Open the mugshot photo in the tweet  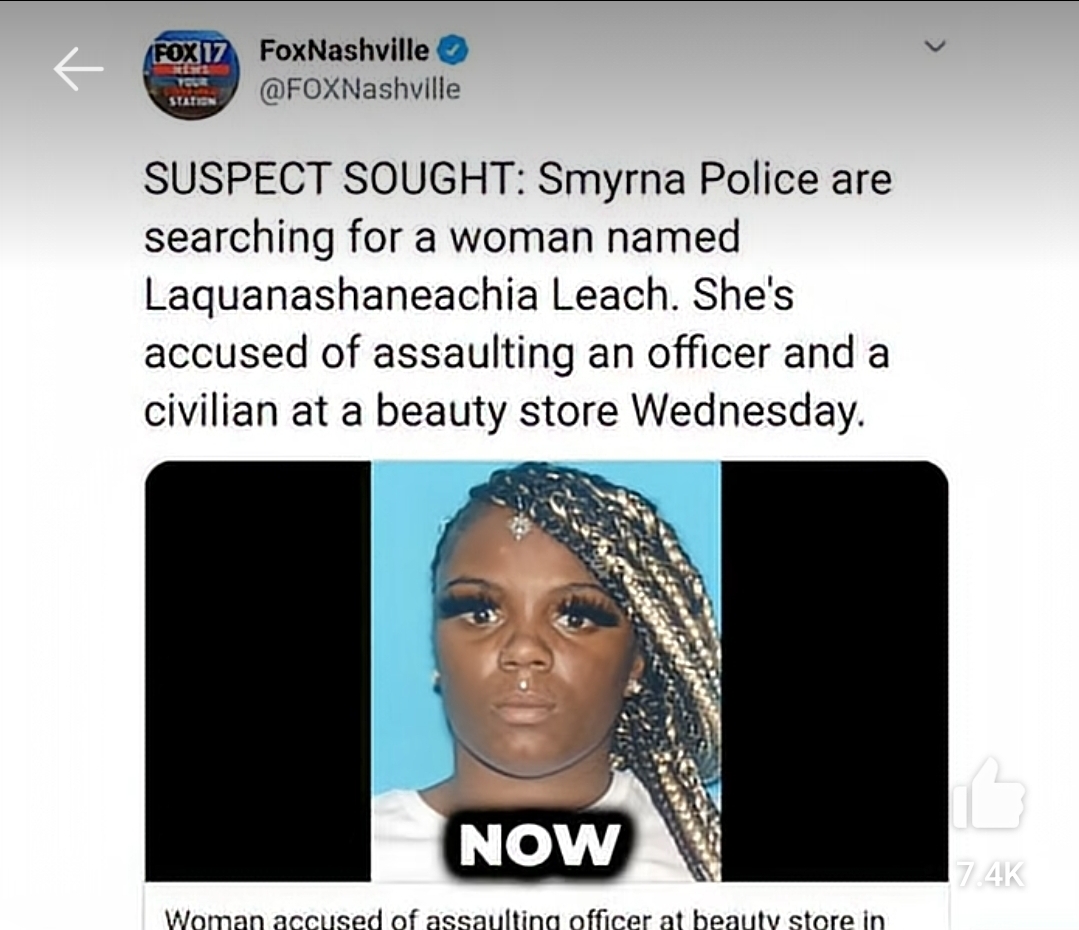546,671
